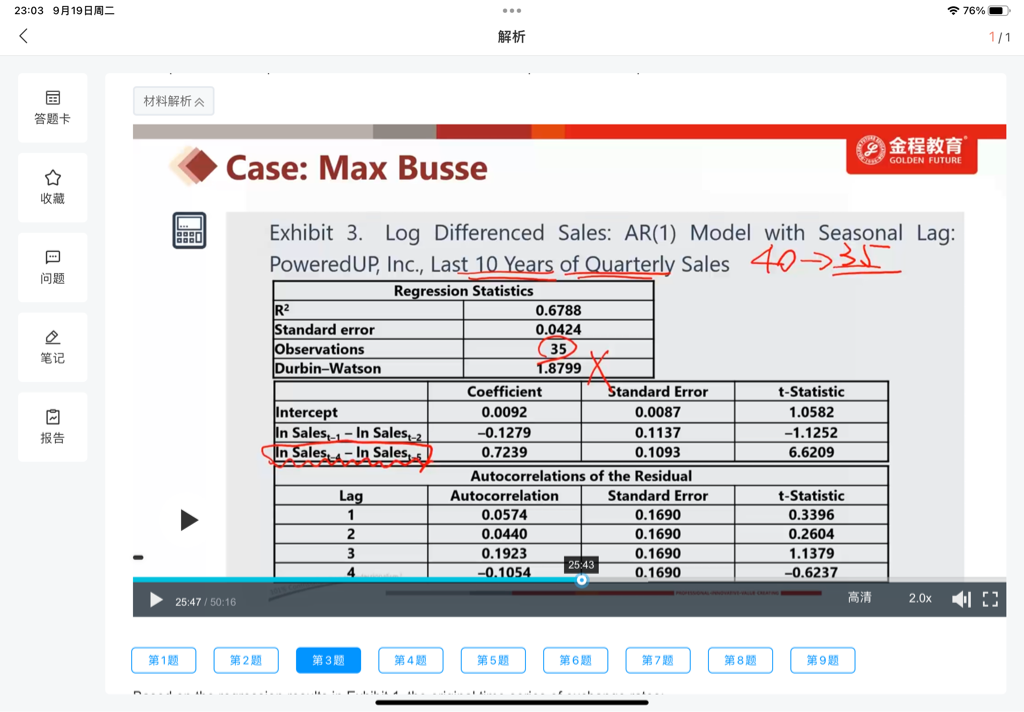The height and width of the screenshot is (712, 1024).
Task: Switch to question 第5题
Action: click(x=493, y=660)
